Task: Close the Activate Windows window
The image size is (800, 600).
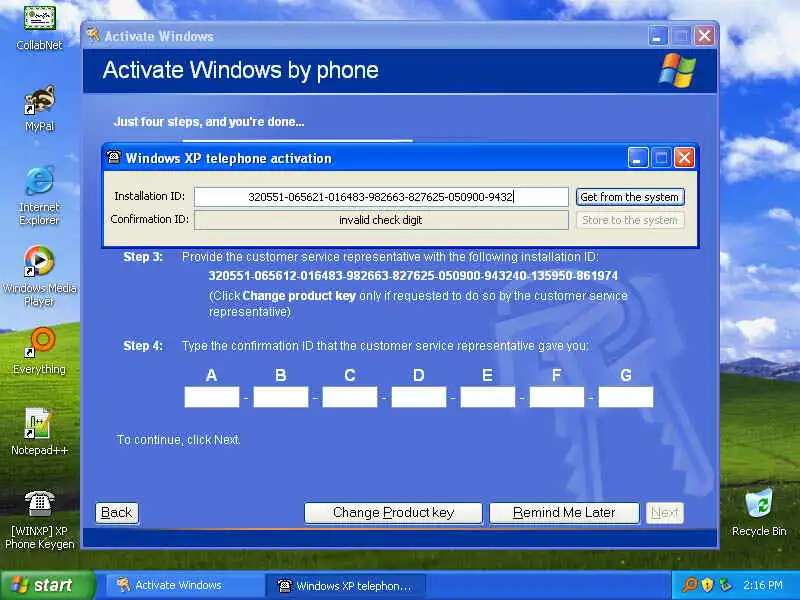Action: (705, 36)
